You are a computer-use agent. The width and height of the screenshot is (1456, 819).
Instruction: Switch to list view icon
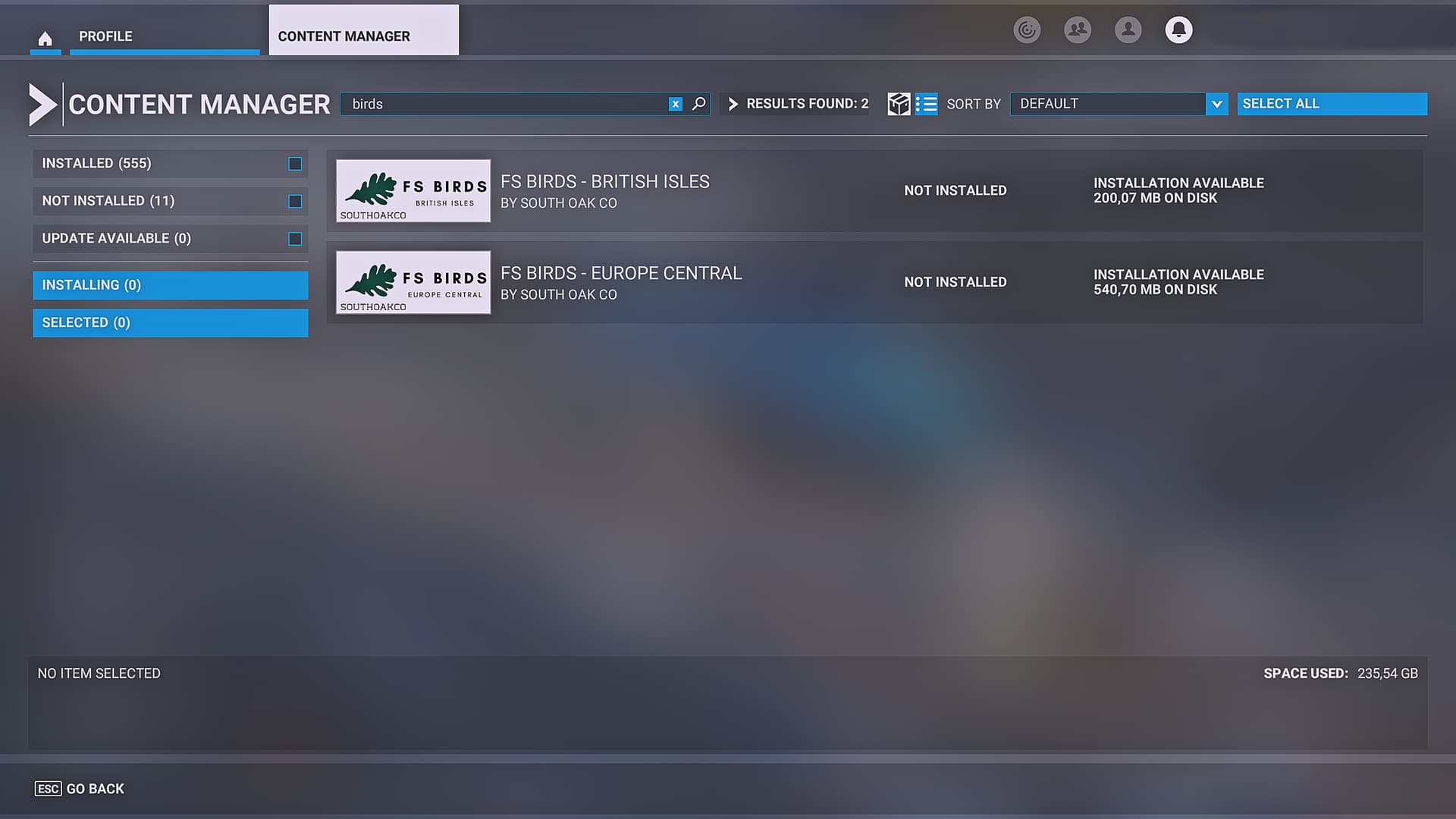[x=927, y=104]
